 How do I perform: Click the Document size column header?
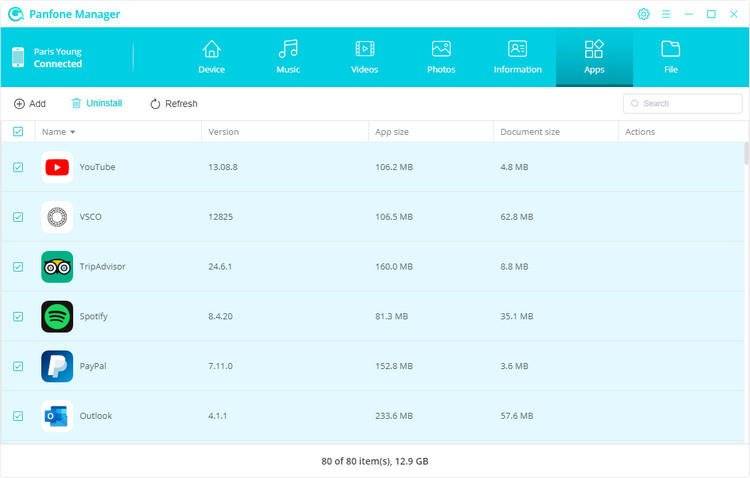(529, 132)
